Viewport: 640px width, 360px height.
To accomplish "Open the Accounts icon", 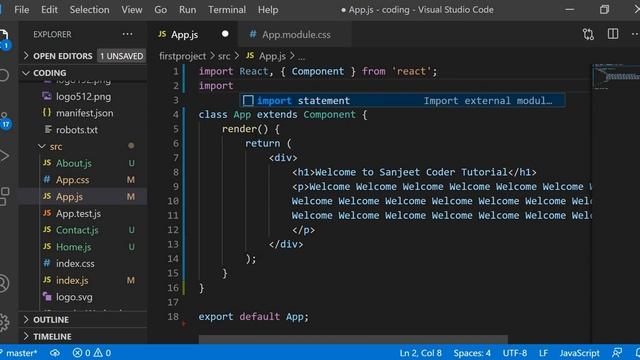I will pyautogui.click(x=4, y=283).
